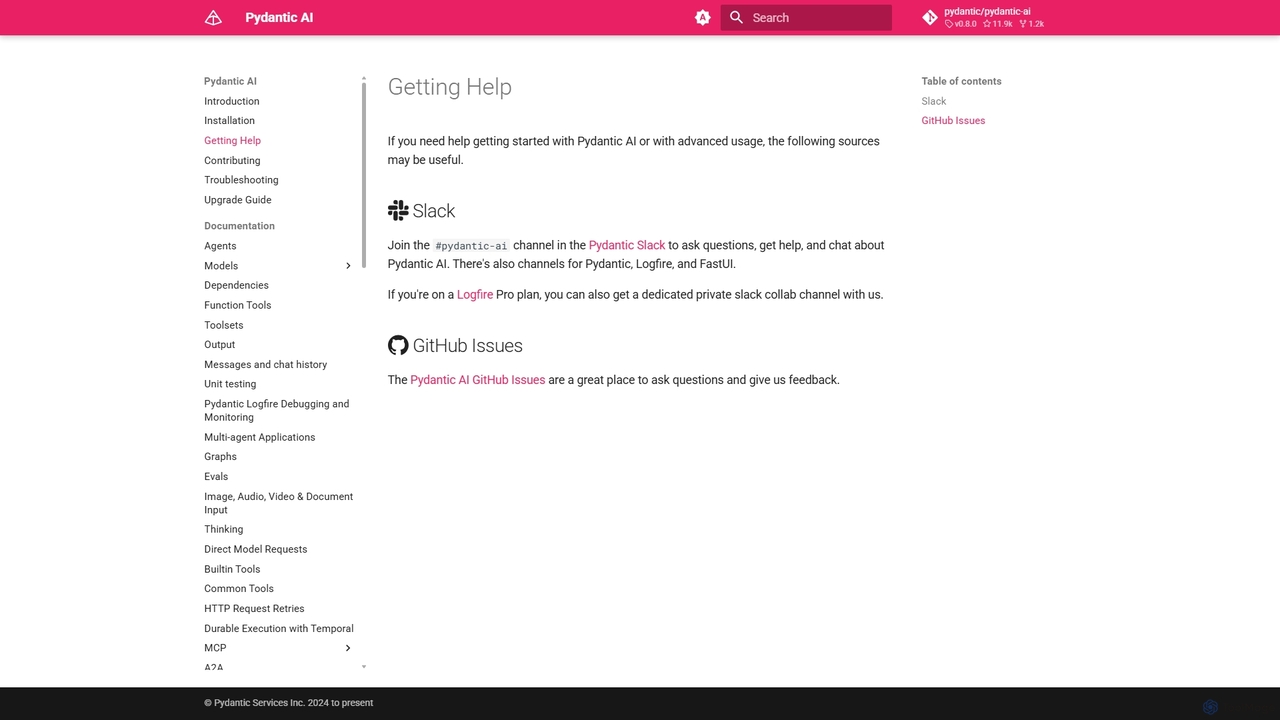Click the Pydantic AI logo icon
Viewport: 1280px width, 720px height.
[x=213, y=18]
